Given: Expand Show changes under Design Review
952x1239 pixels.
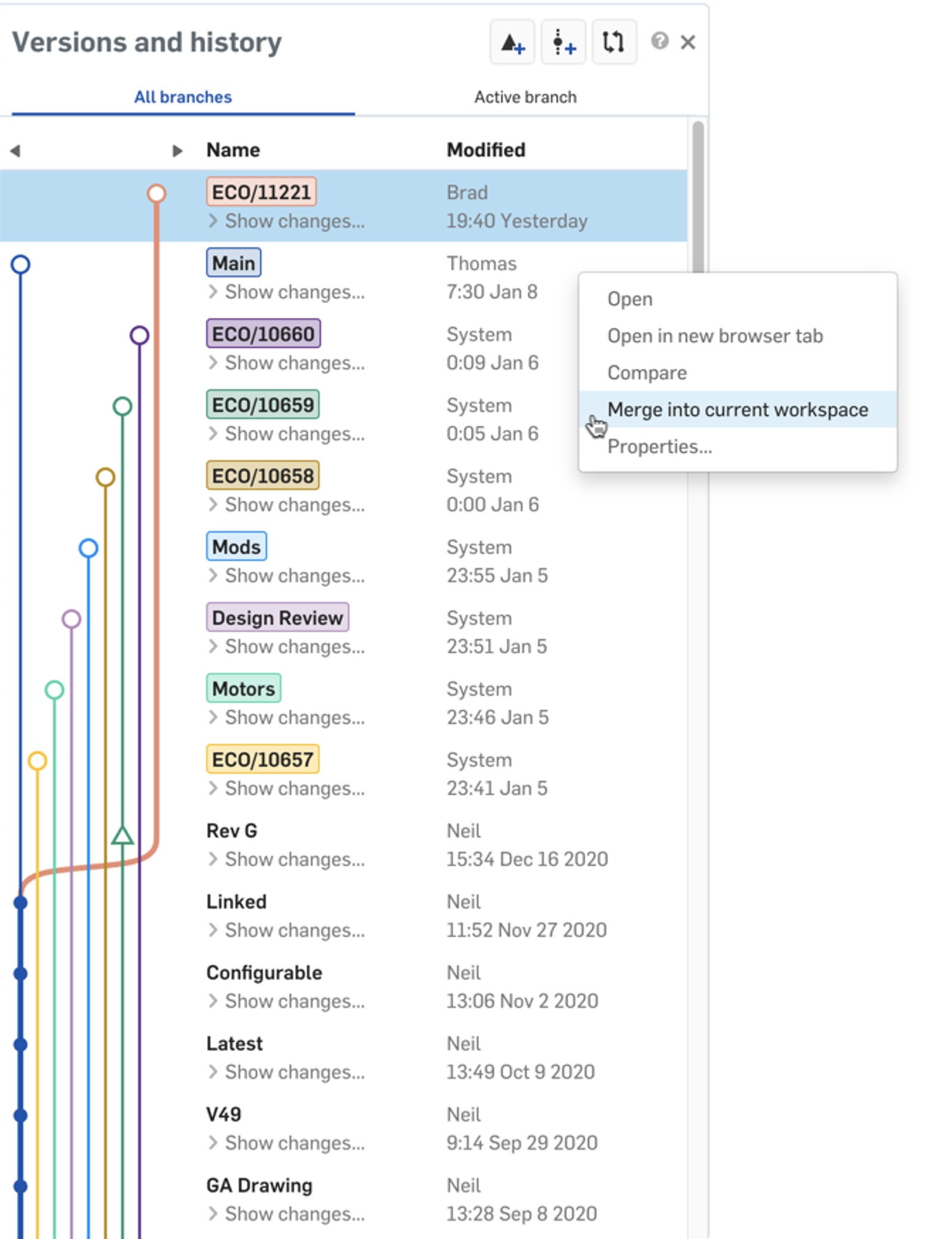Looking at the screenshot, I should (x=294, y=647).
